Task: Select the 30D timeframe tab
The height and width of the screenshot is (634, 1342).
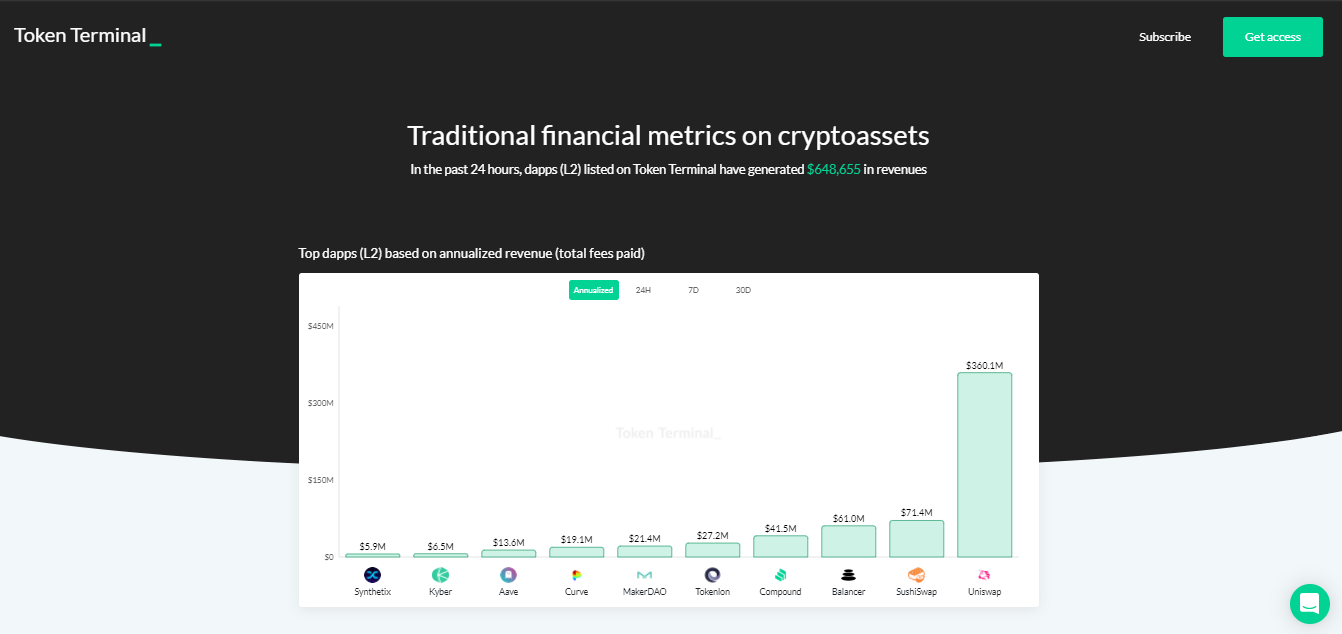Action: [743, 290]
